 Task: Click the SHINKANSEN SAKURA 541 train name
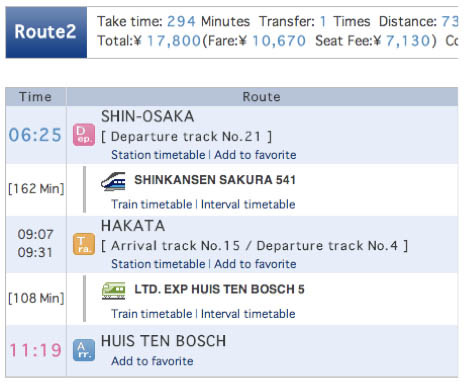[x=215, y=180]
